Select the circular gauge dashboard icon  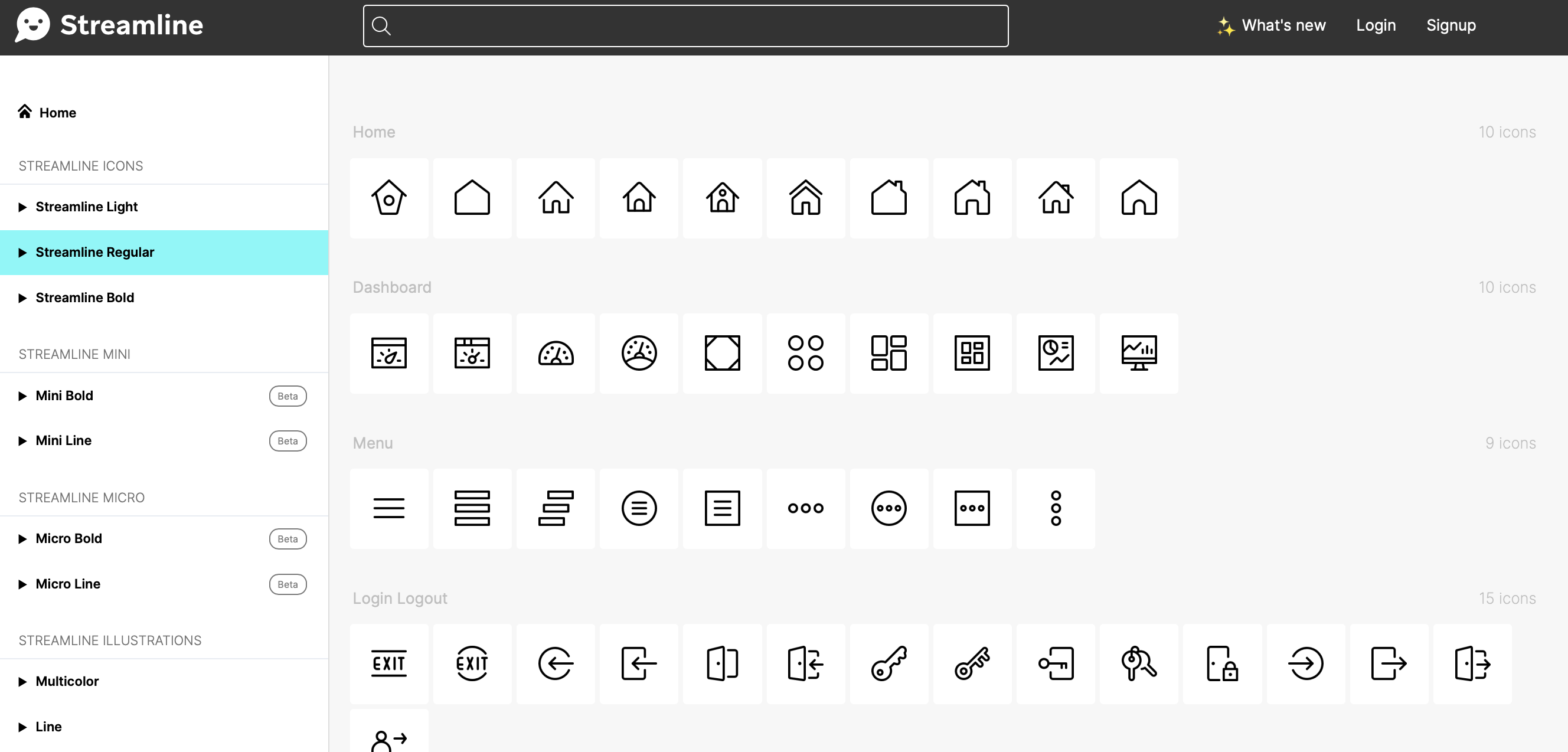click(x=639, y=354)
